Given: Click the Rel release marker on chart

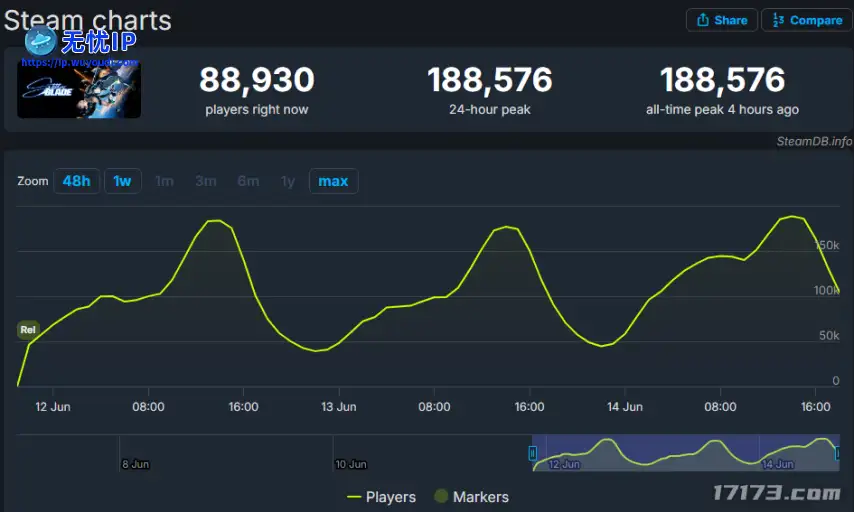Looking at the screenshot, I should pos(28,330).
